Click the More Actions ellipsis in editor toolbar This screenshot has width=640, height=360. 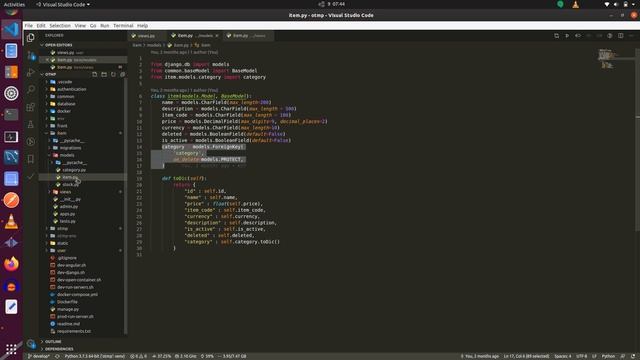tap(631, 36)
